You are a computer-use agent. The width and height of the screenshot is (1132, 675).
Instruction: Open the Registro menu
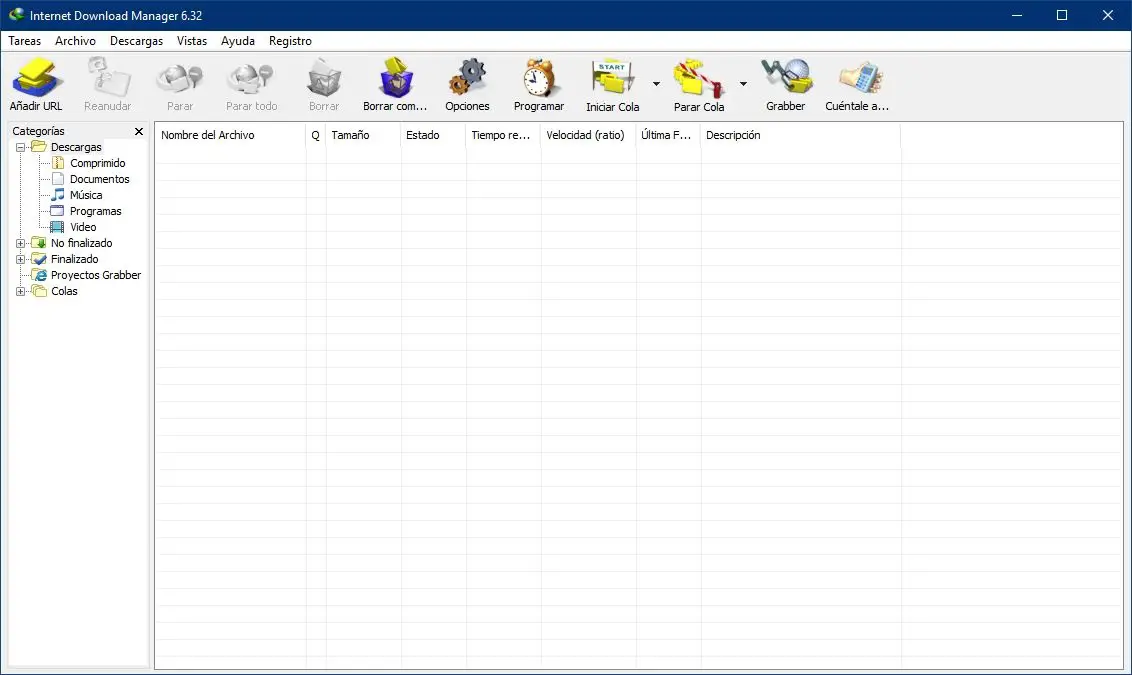coord(290,41)
